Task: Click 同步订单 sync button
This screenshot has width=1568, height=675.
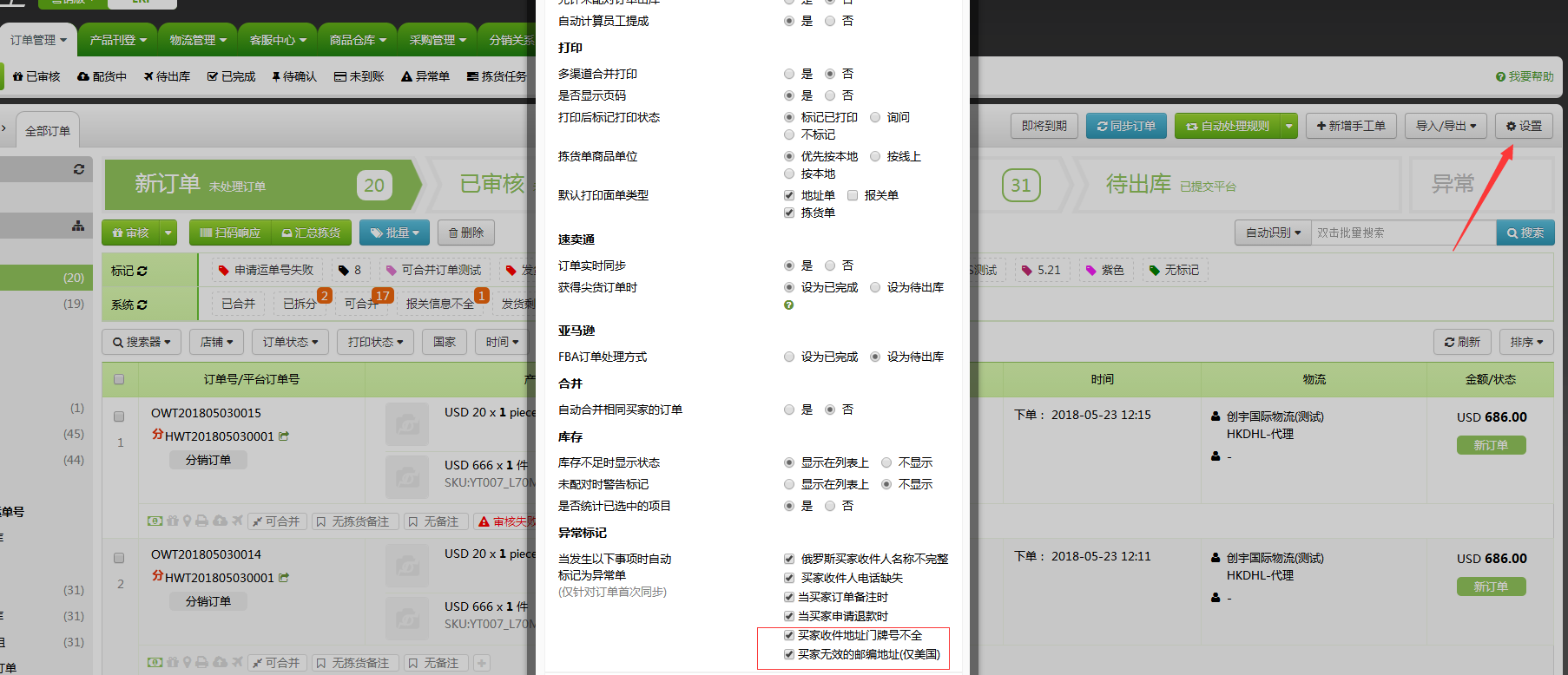Action: point(1126,126)
